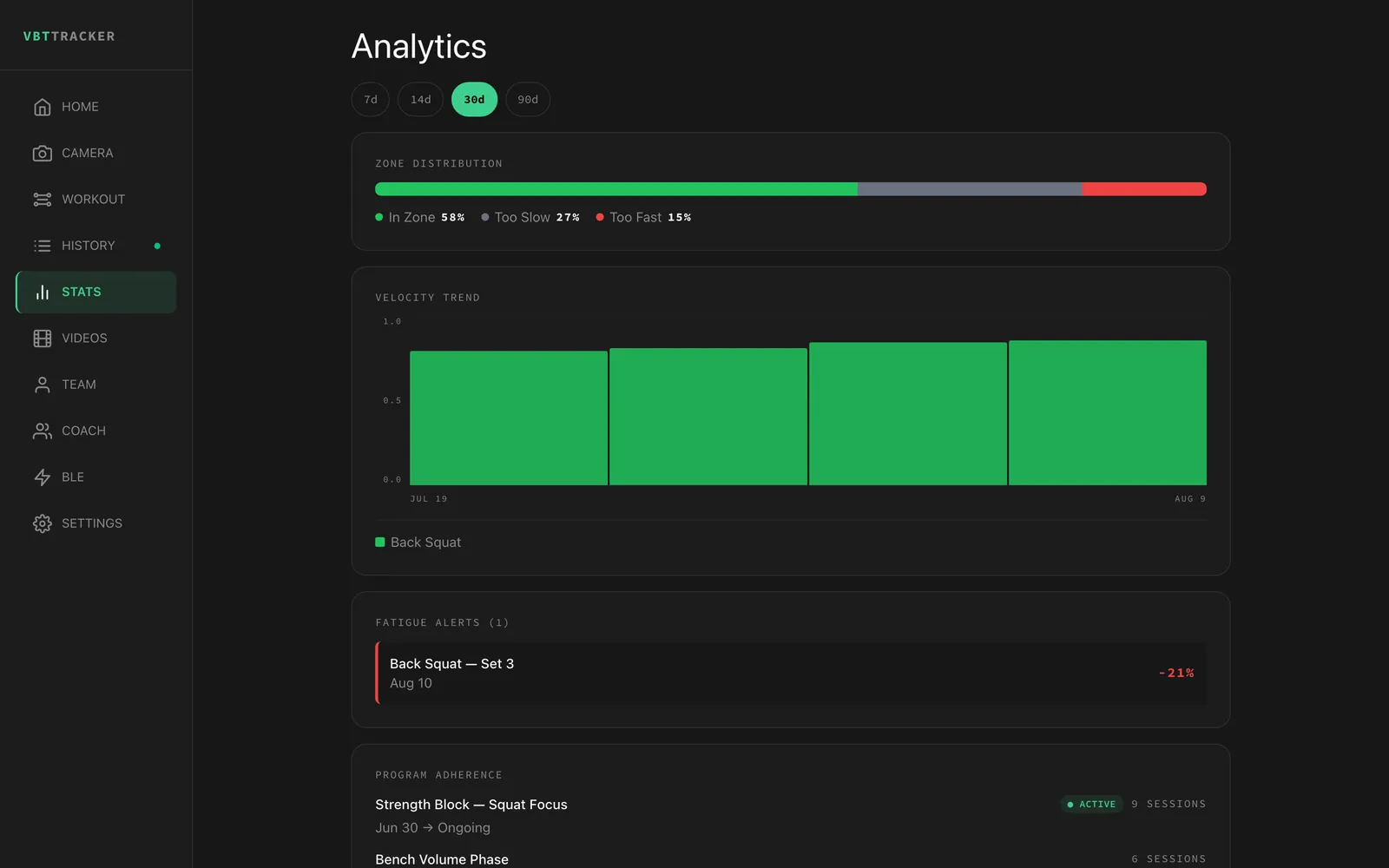Click the third velocity trend bar

pos(908,414)
